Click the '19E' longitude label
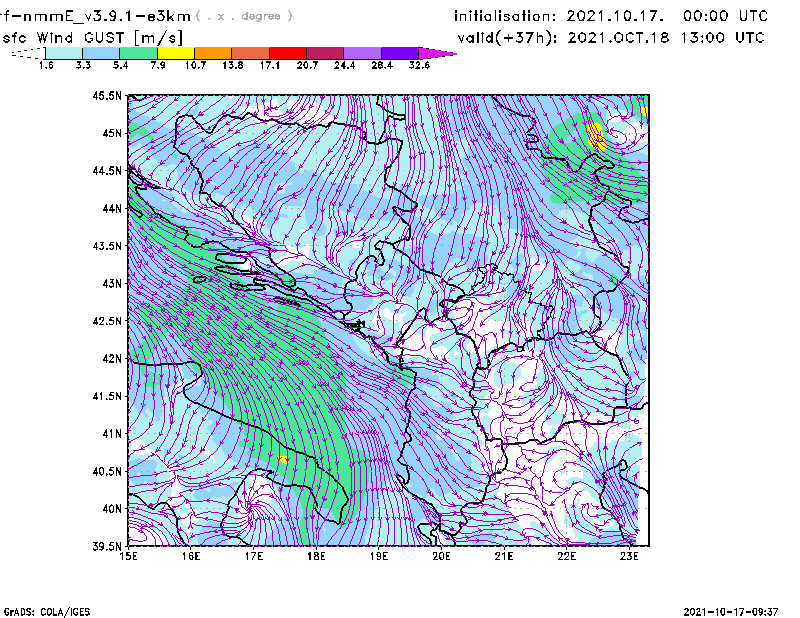This screenshot has width=800, height=618. (379, 556)
